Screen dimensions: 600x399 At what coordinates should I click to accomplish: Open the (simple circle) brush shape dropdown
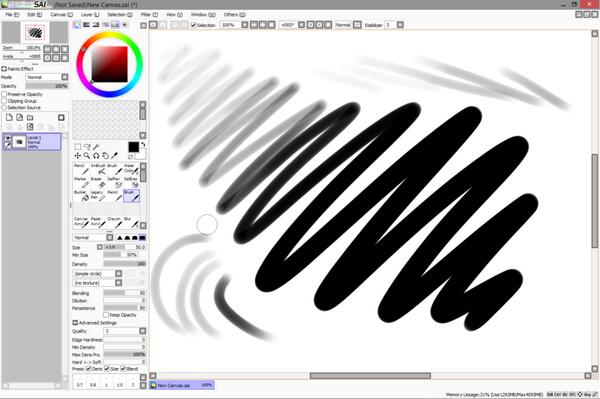tap(97, 274)
